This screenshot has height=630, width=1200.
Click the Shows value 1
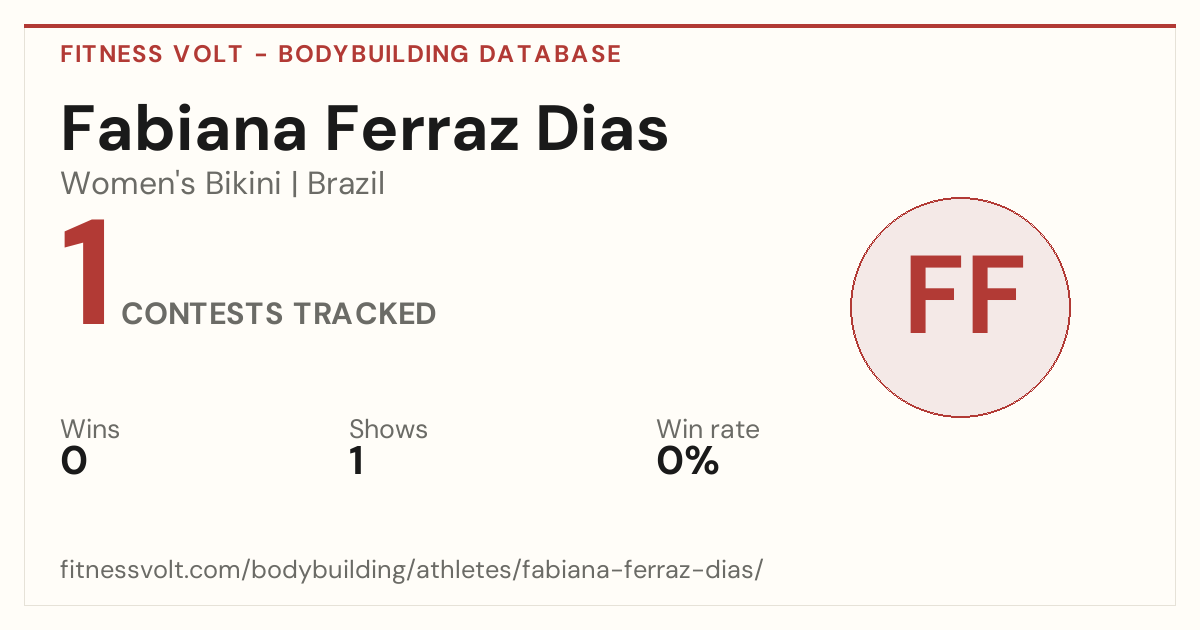pyautogui.click(x=356, y=461)
